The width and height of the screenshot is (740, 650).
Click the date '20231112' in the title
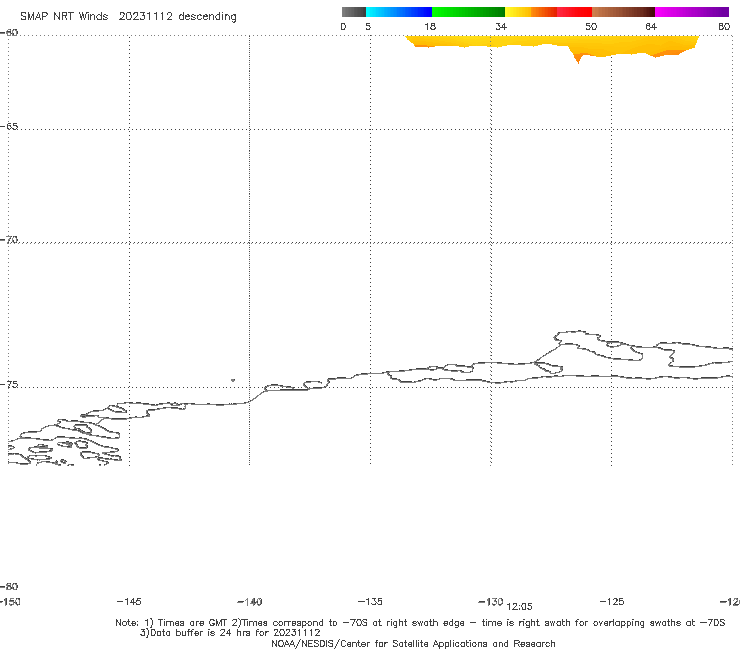[x=145, y=16]
